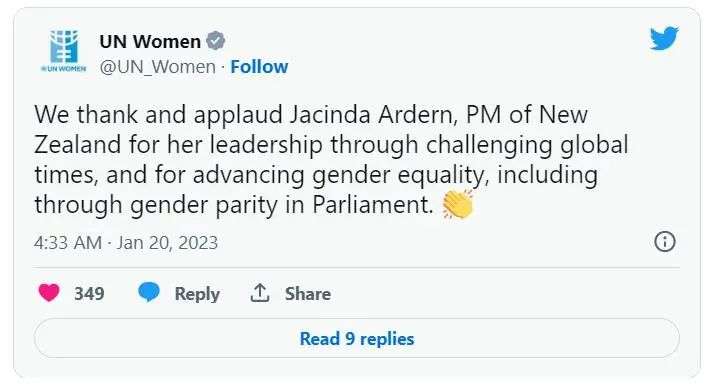Open the Read 9 replies button
718x391 pixels.
(357, 338)
